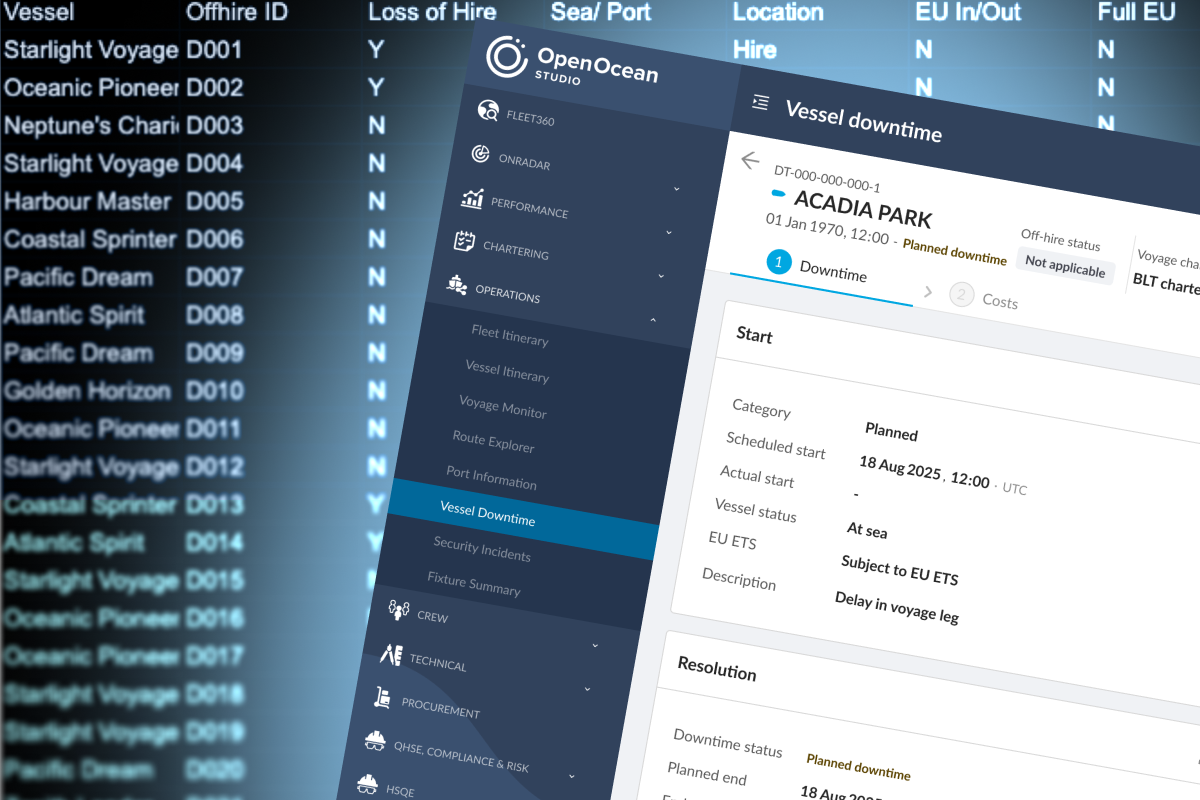Collapse the sidebar using the menu icon
The image size is (1200, 800).
(x=761, y=103)
